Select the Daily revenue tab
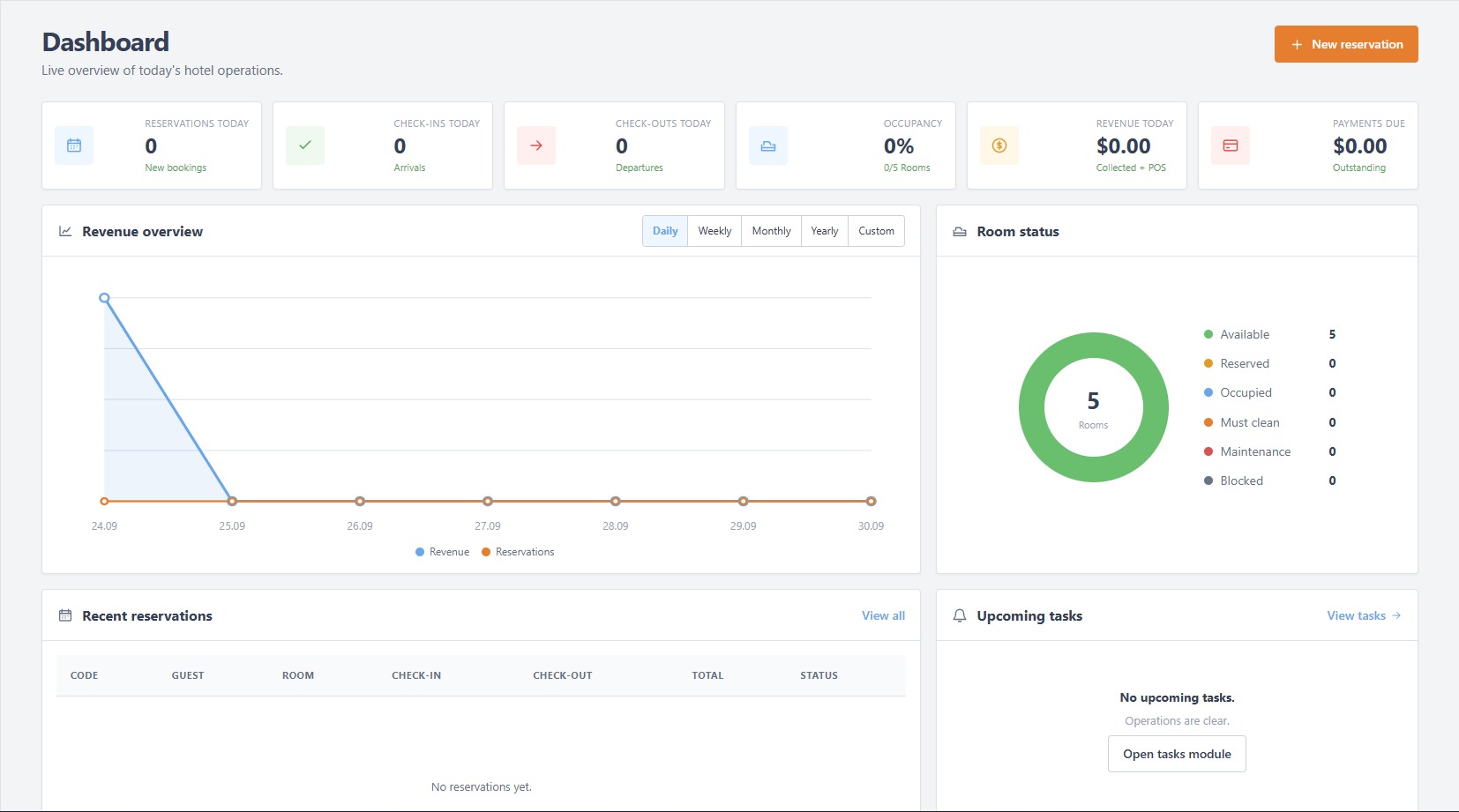Viewport: 1459px width, 812px height. click(x=665, y=231)
